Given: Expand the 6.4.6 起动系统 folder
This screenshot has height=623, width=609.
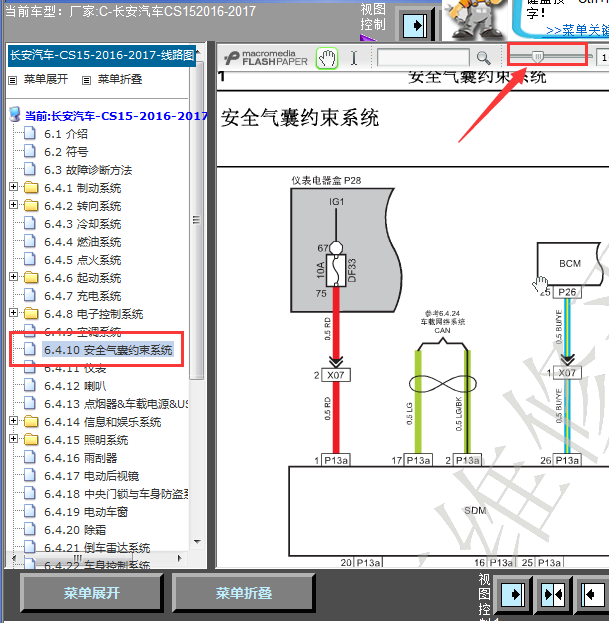Looking at the screenshot, I should 14,277.
